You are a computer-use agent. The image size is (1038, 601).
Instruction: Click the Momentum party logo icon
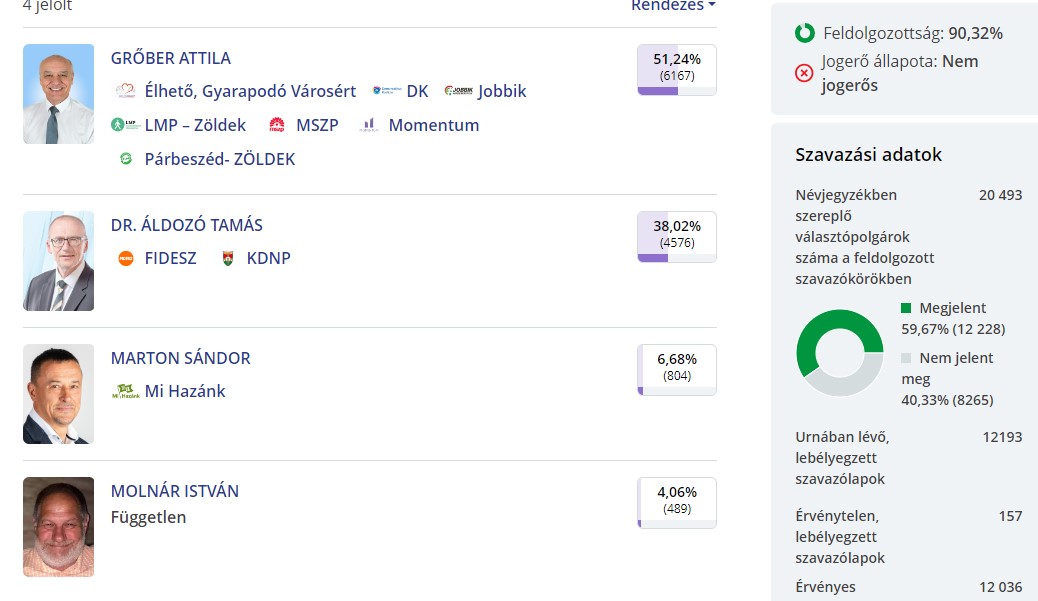[x=369, y=126]
